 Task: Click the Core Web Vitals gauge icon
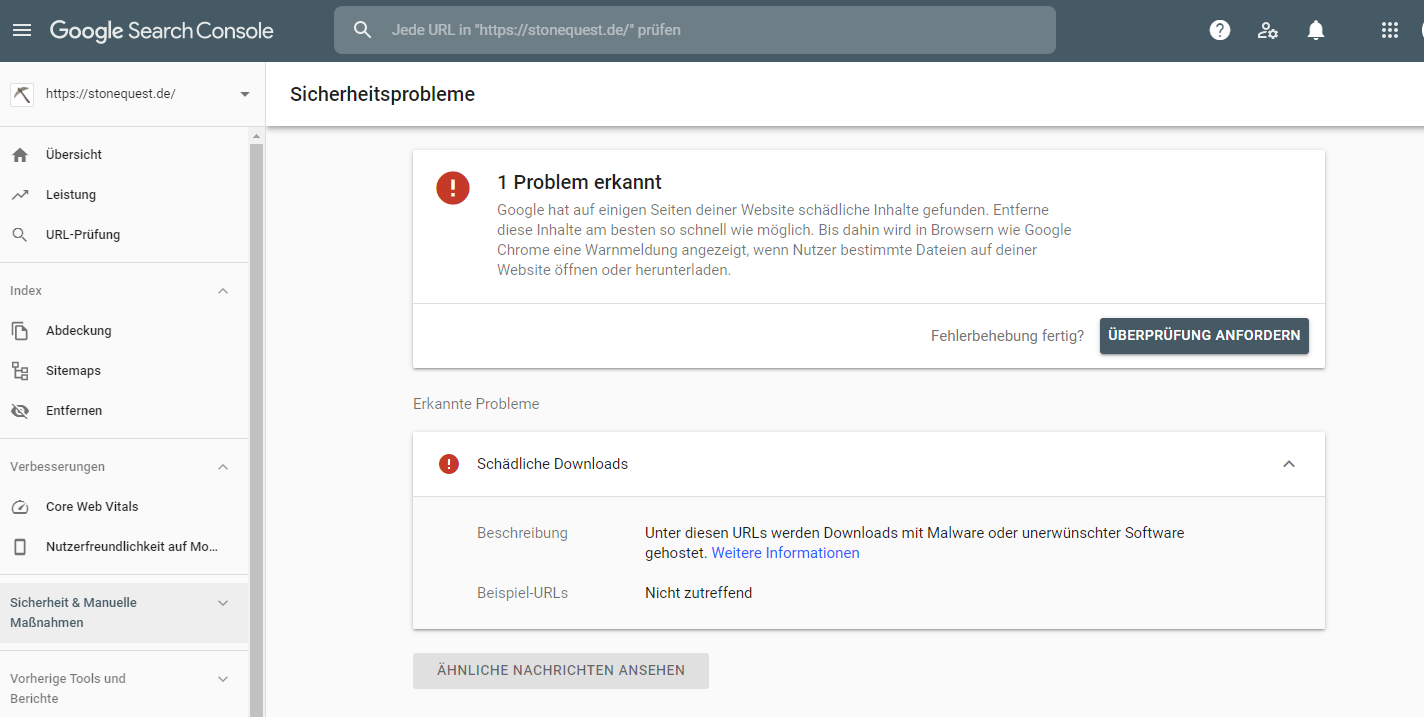20,507
